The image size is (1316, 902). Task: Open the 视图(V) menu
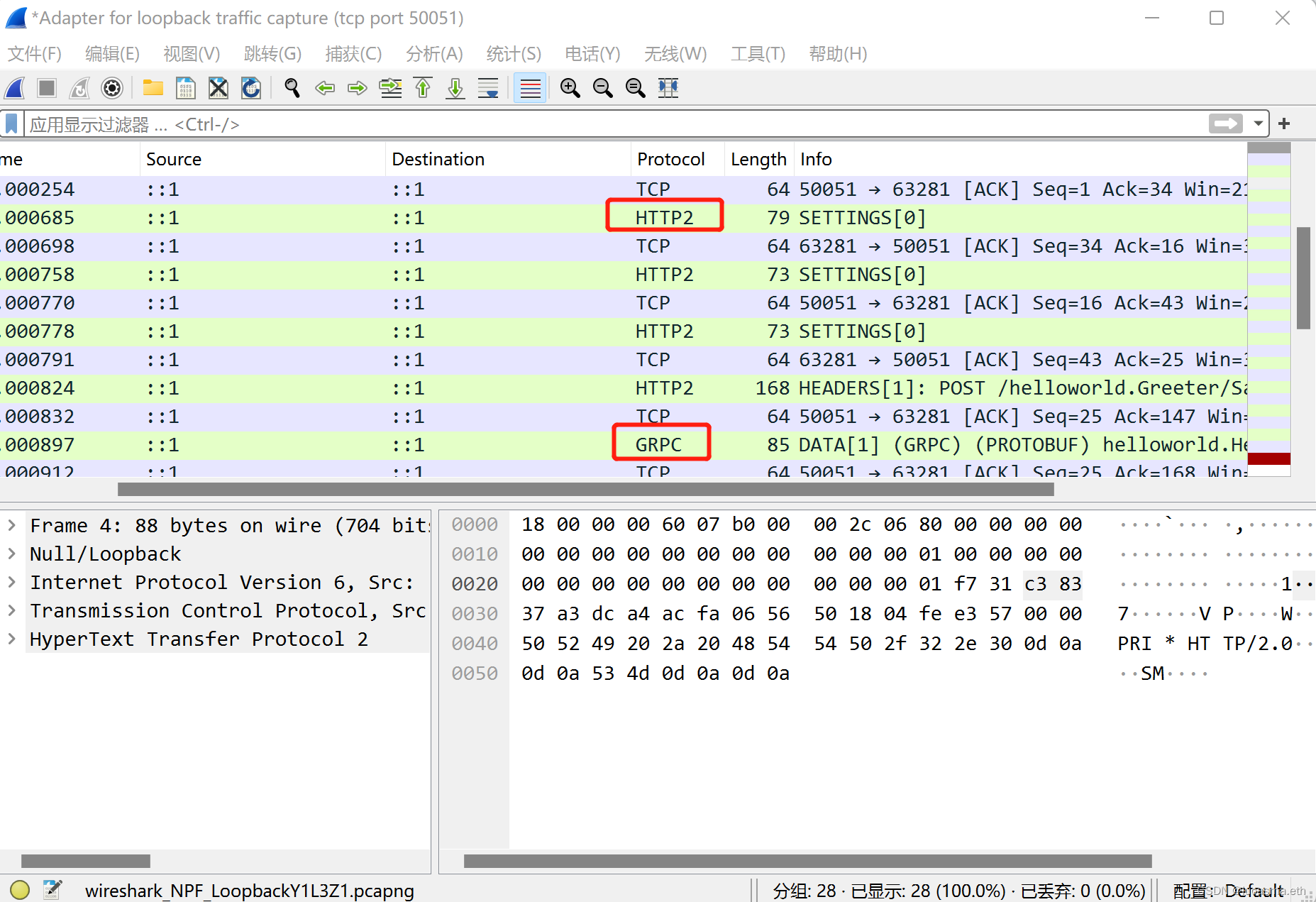tap(192, 54)
